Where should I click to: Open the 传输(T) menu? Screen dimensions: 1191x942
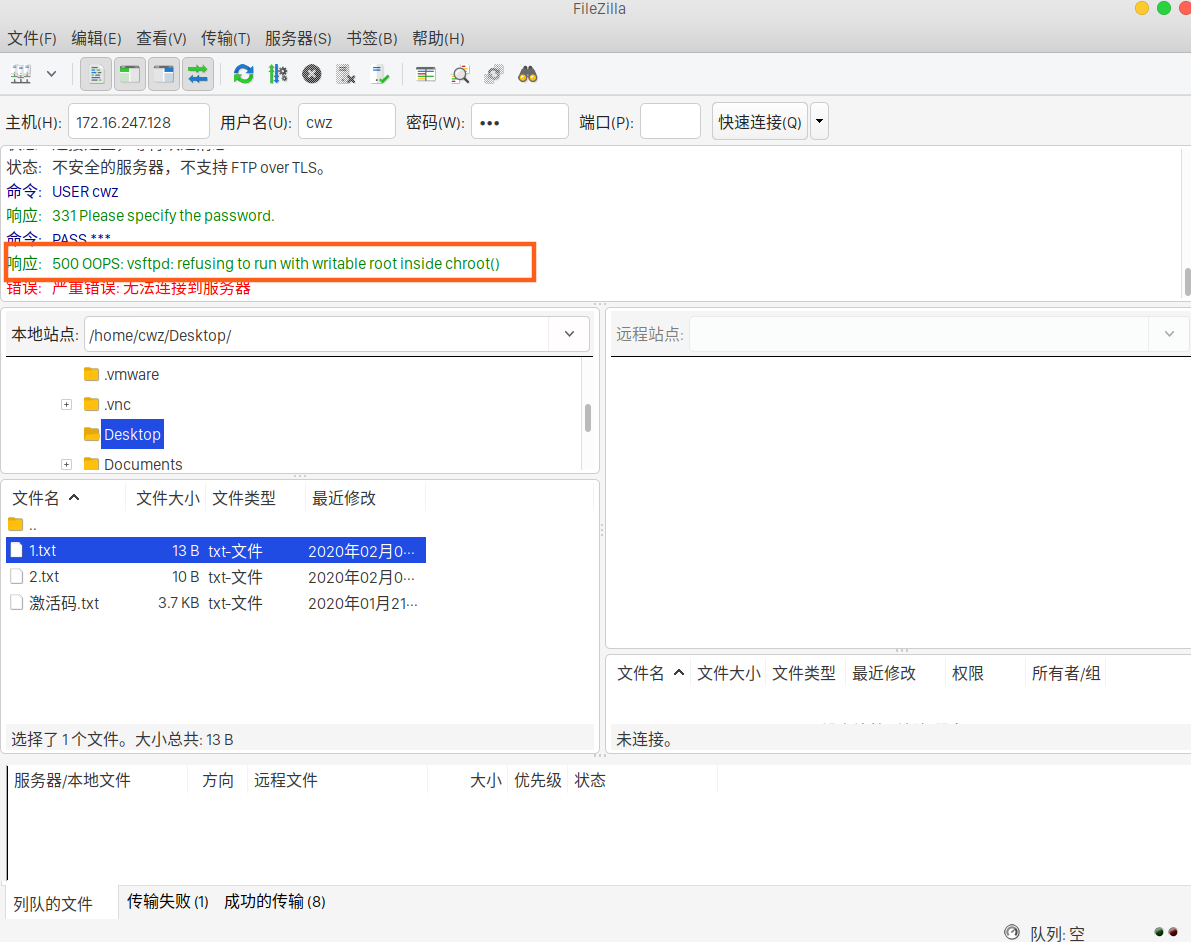point(226,39)
